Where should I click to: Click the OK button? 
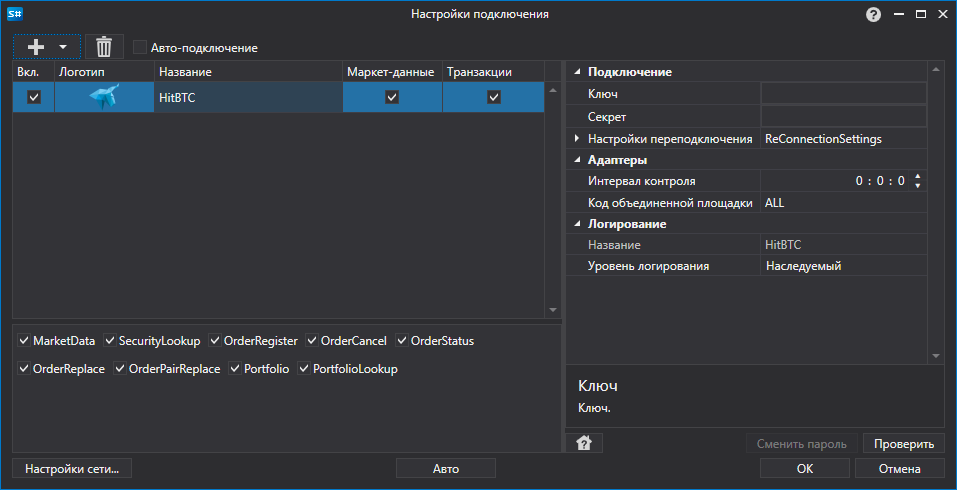click(804, 469)
